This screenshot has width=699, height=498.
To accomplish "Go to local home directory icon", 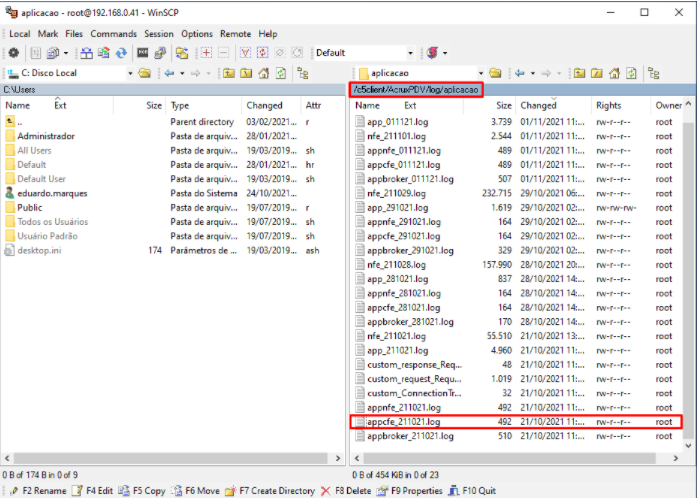I will point(263,73).
